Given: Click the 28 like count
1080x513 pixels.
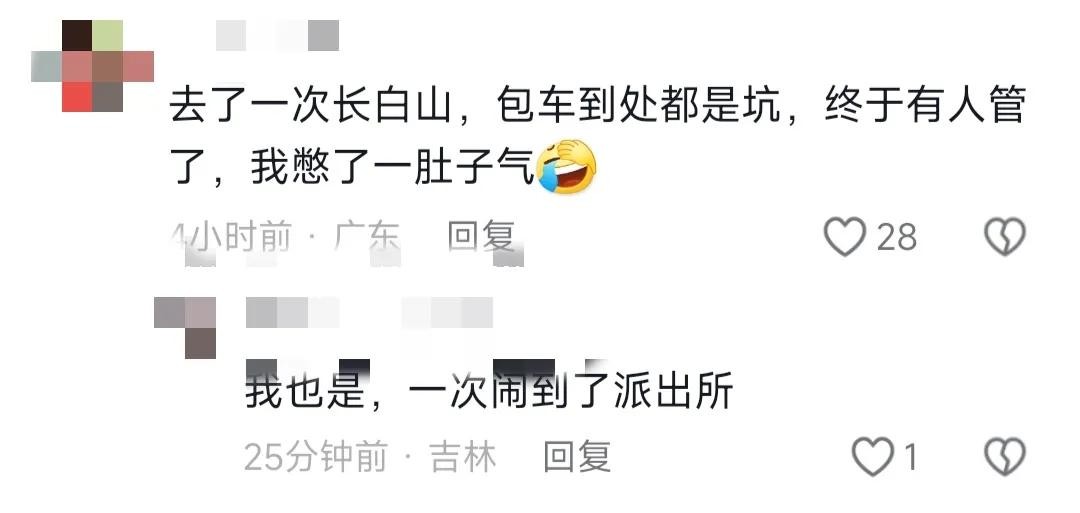Looking at the screenshot, I should (897, 238).
